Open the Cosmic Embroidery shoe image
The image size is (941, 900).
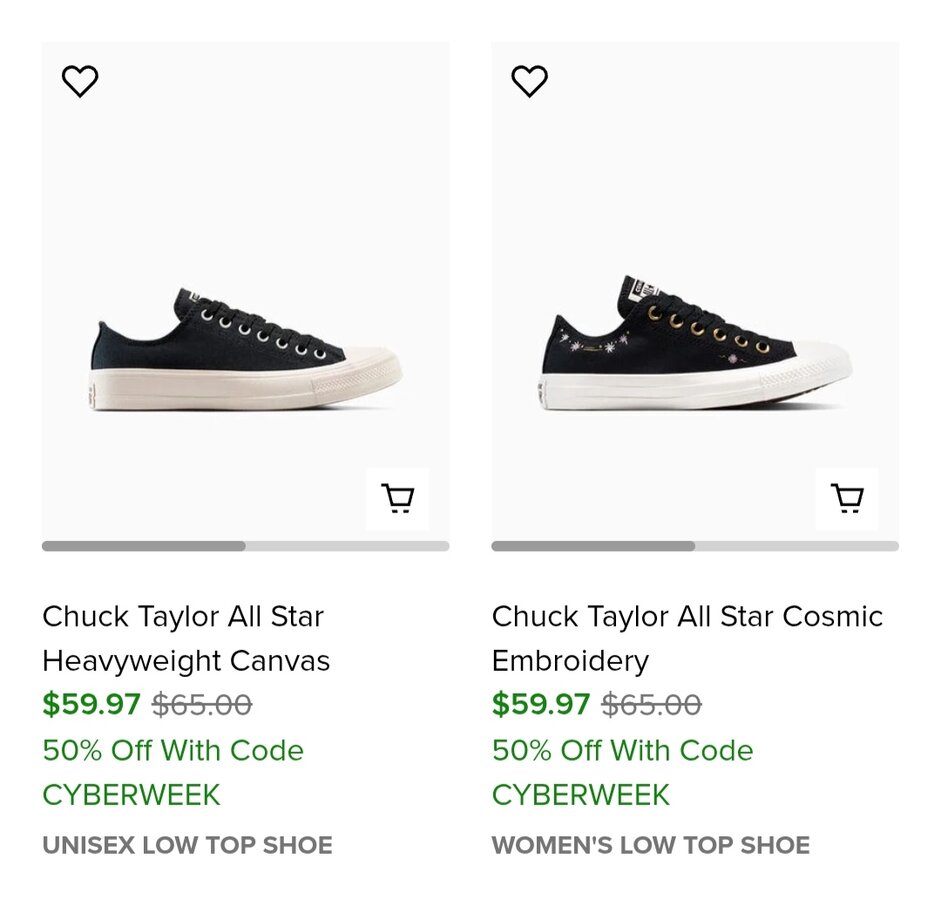[695, 345]
